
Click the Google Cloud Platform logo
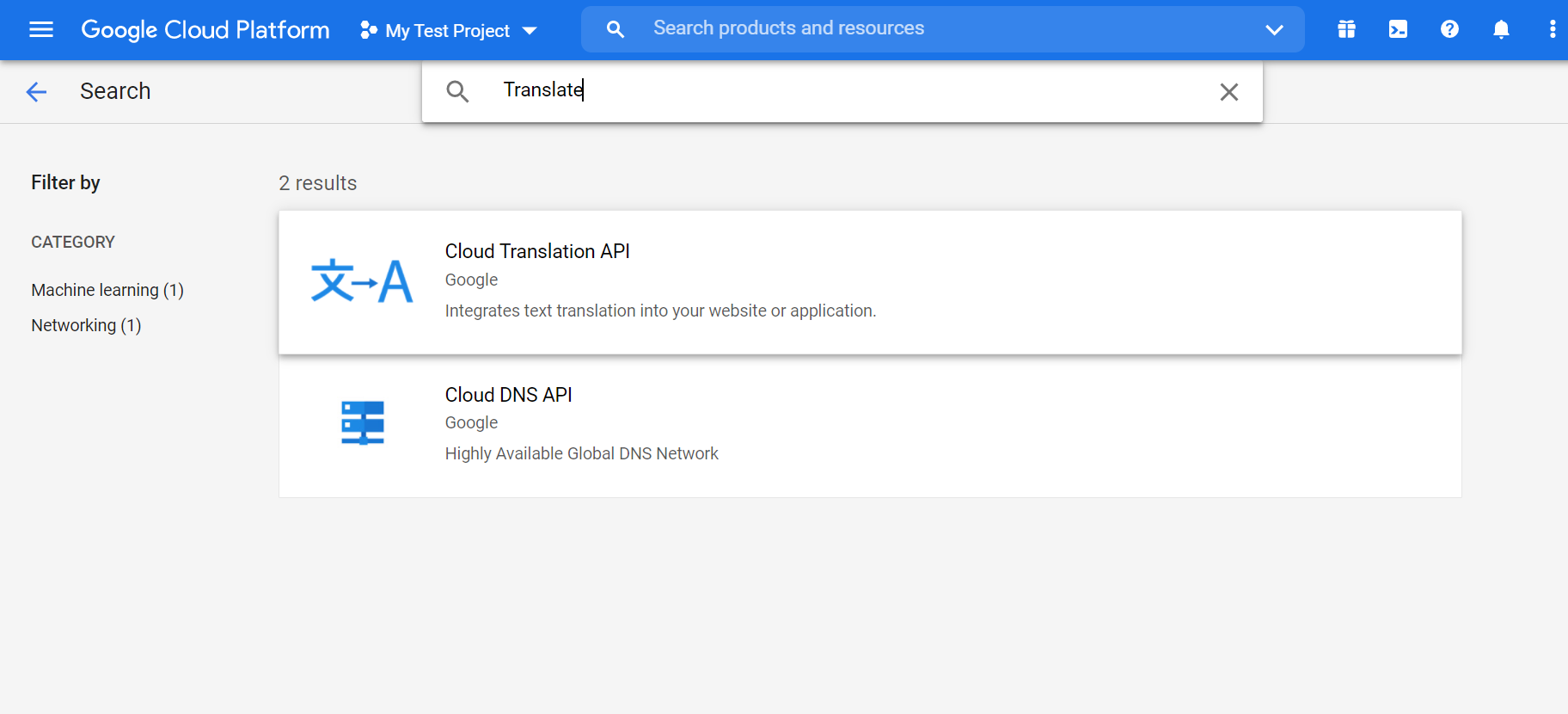[x=205, y=30]
